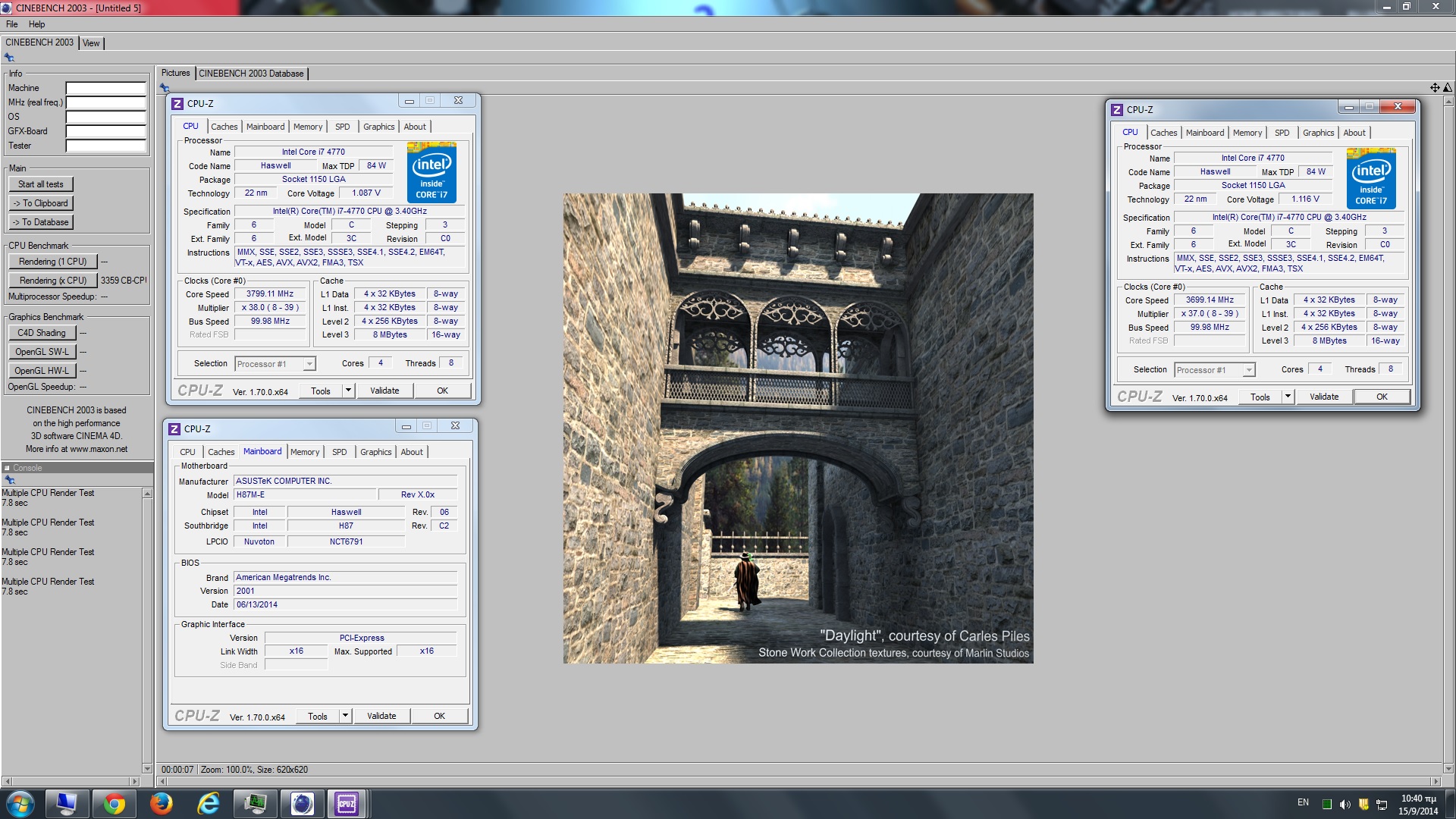Image resolution: width=1456 pixels, height=819 pixels.
Task: Run the OpenGL HW-L test
Action: pyautogui.click(x=42, y=371)
